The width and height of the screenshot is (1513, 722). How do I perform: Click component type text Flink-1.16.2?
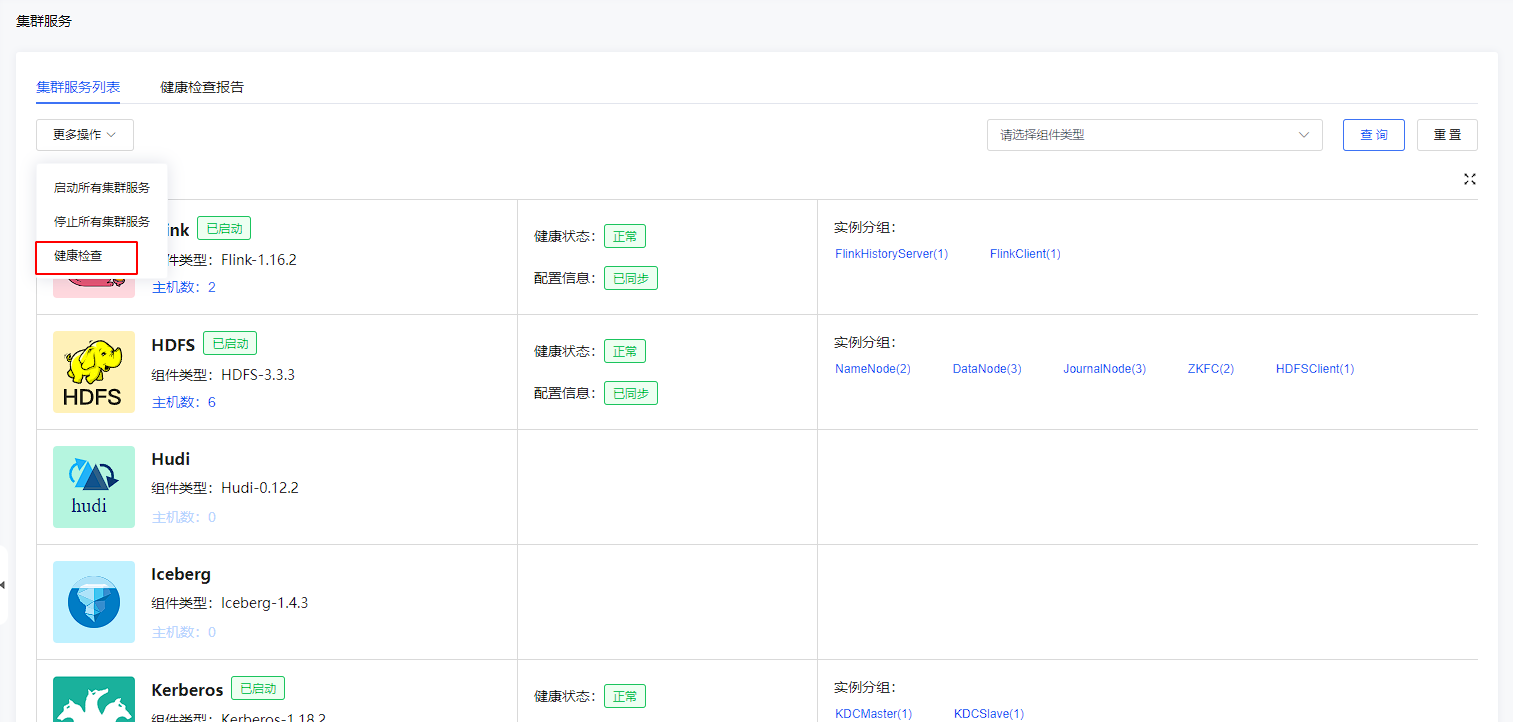259,260
